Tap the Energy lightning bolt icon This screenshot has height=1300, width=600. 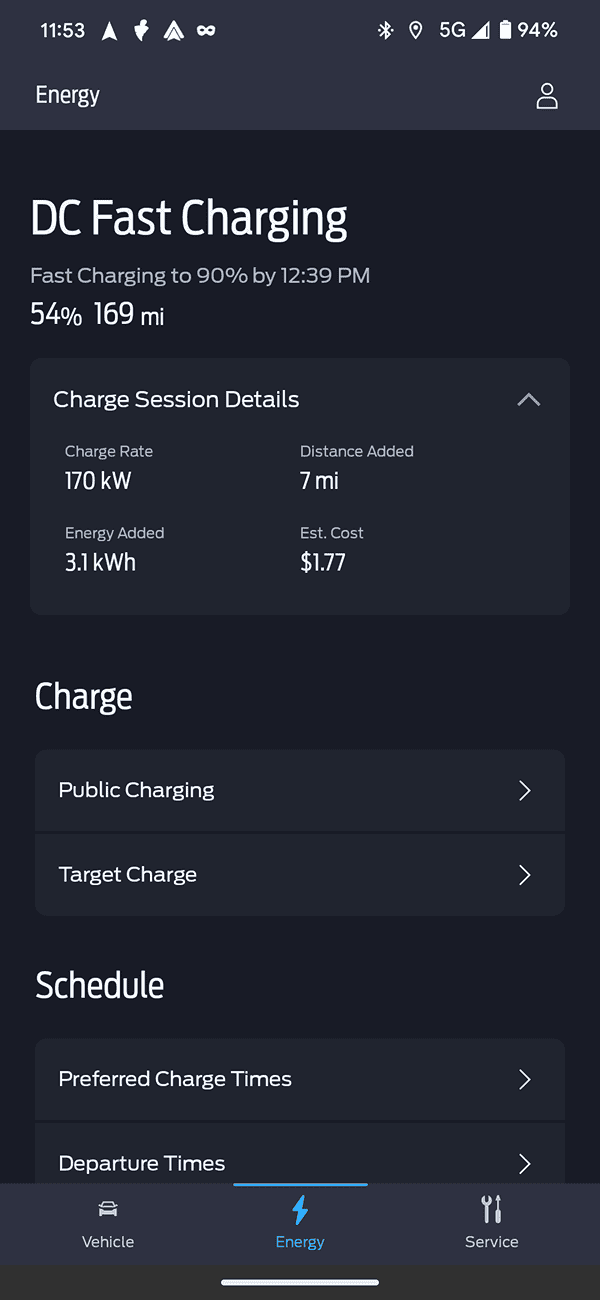pos(300,1210)
